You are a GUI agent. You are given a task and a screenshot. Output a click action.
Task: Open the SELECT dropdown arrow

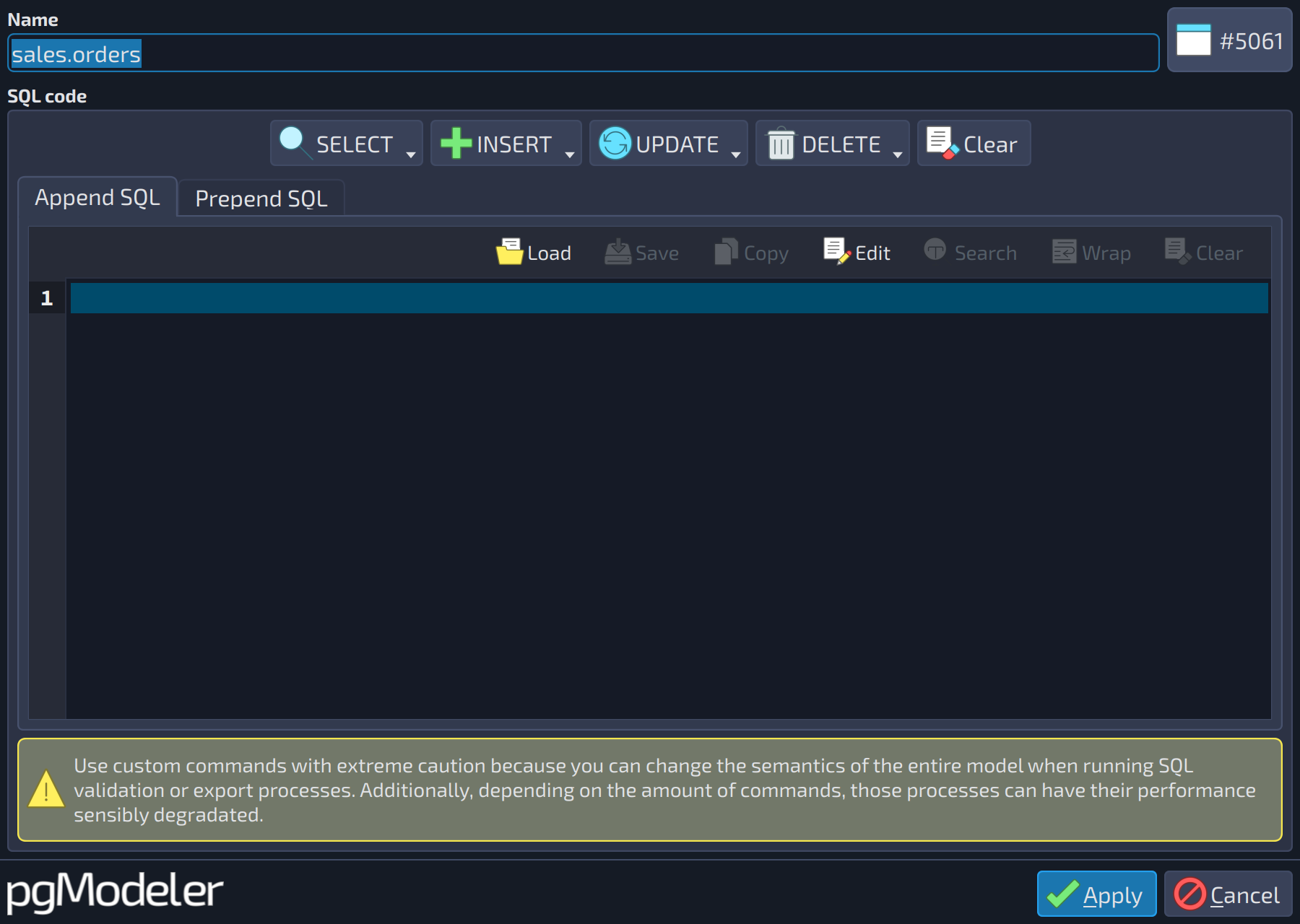click(411, 154)
